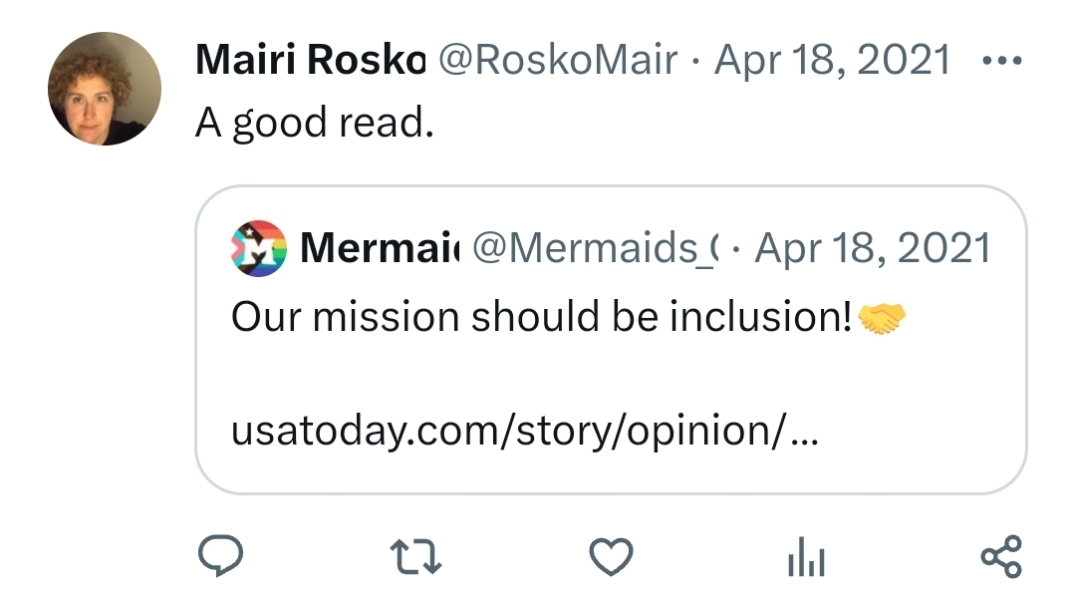Open the tweet's Apr 18, 2021 timestamp

click(833, 61)
